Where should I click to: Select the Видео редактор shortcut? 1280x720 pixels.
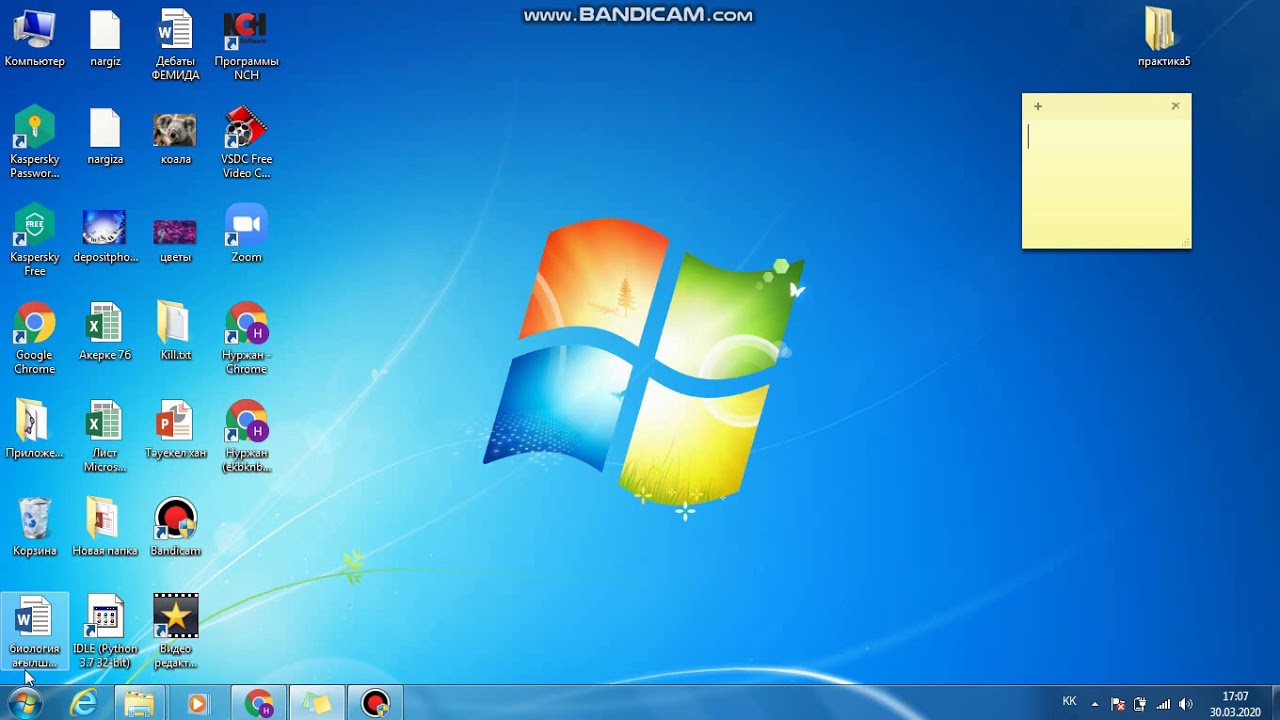pyautogui.click(x=176, y=632)
